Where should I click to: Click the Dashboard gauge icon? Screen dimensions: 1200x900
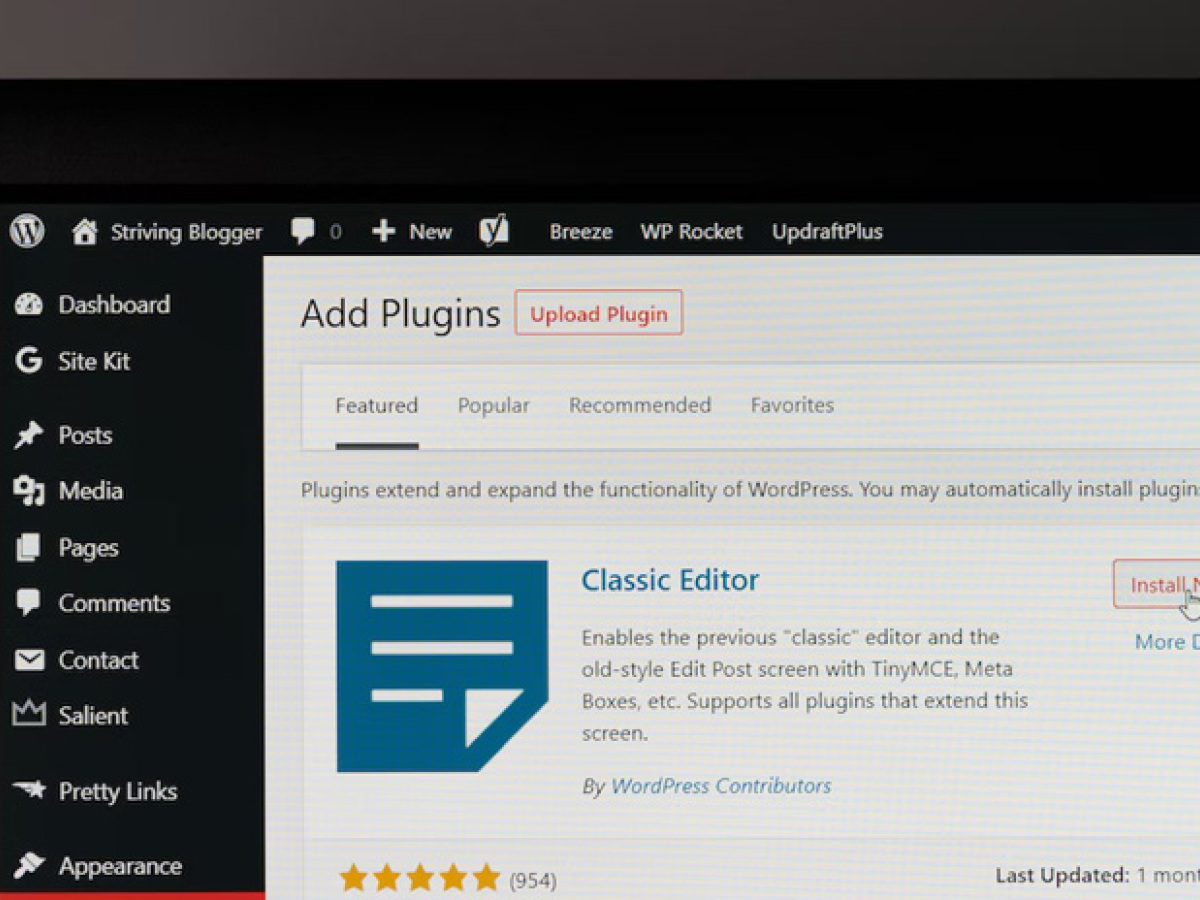click(x=29, y=305)
